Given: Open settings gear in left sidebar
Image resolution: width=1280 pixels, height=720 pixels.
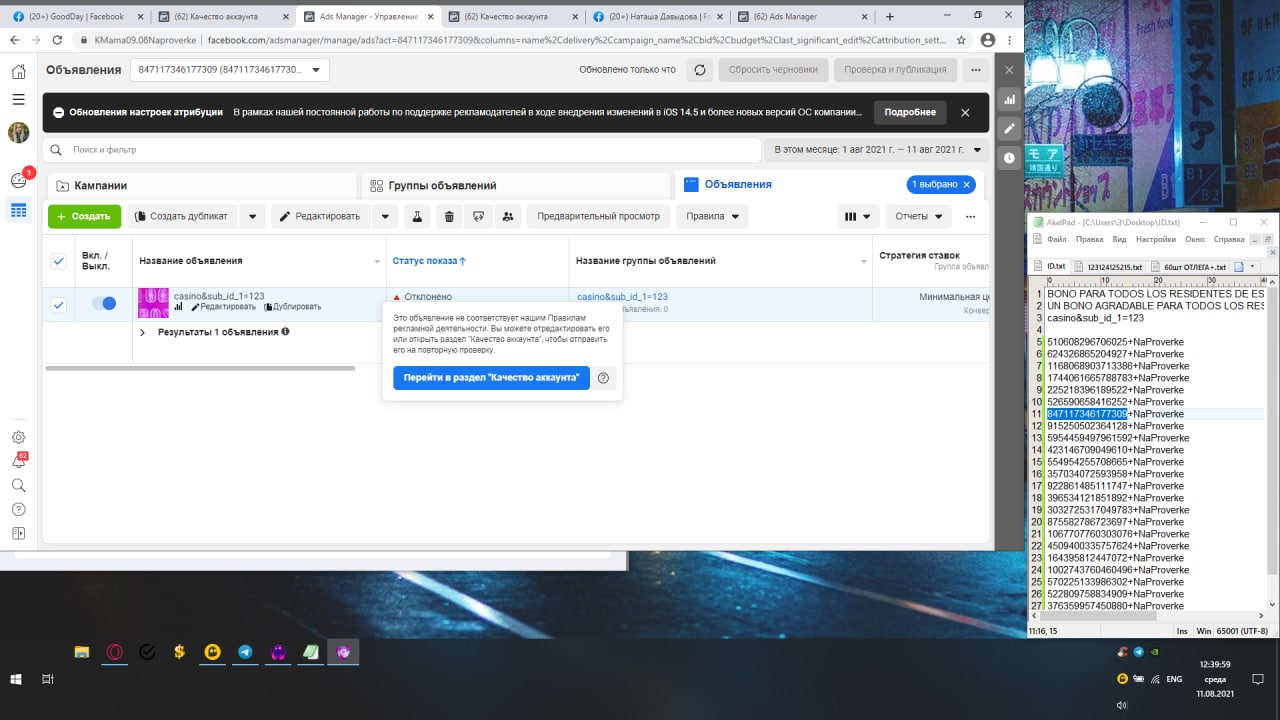Looking at the screenshot, I should coord(18,437).
